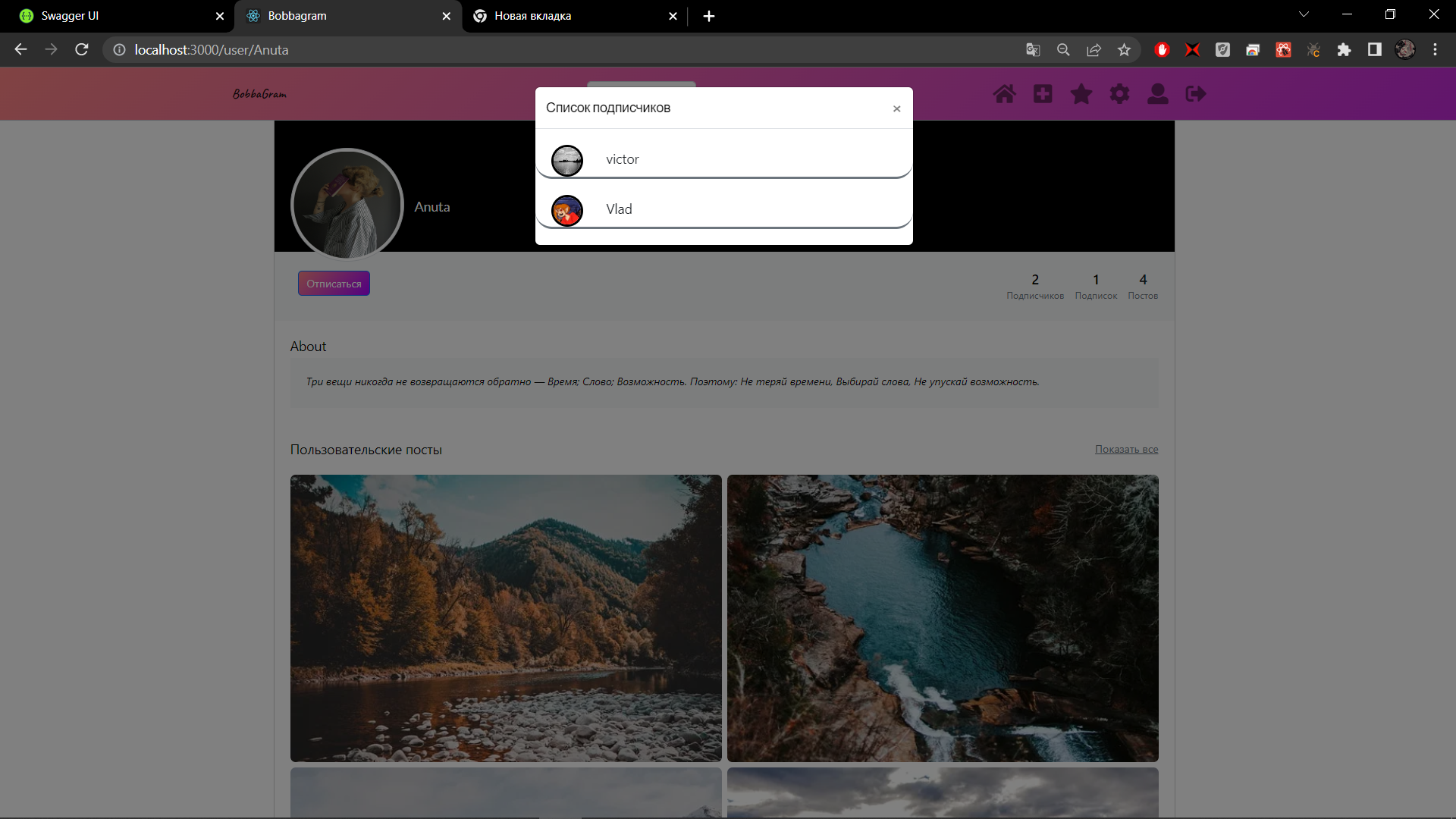Click the home icon in navbar
This screenshot has height=819, width=1456.
pyautogui.click(x=1004, y=94)
